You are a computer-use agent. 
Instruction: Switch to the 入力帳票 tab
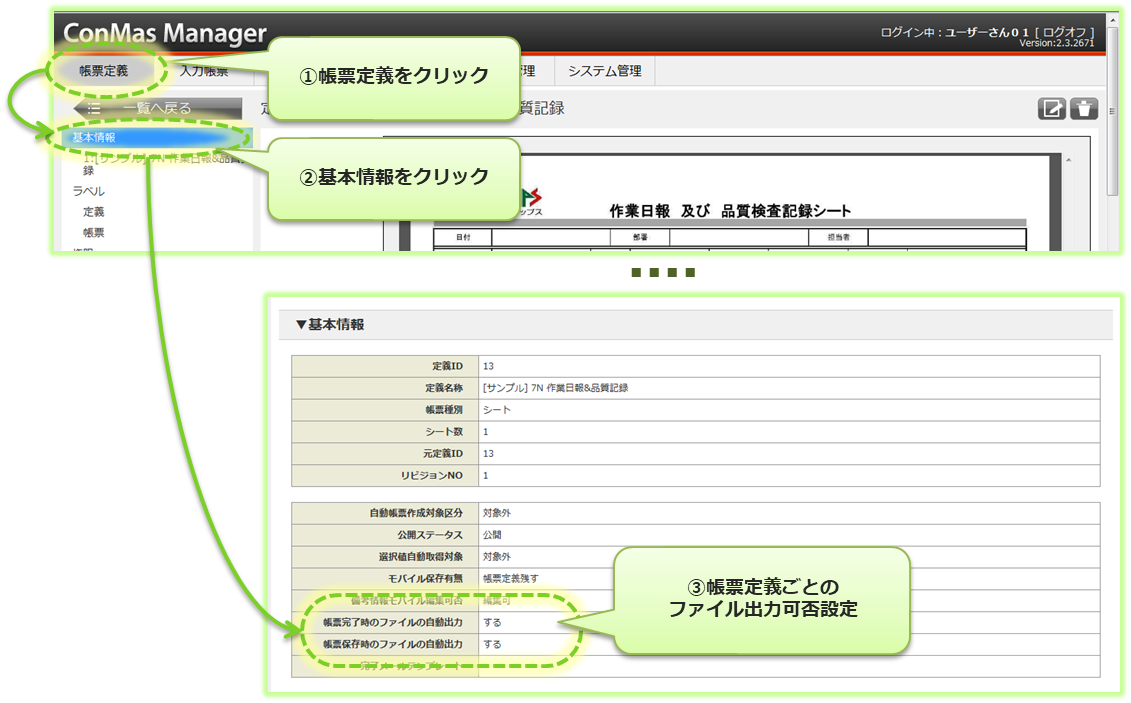204,71
